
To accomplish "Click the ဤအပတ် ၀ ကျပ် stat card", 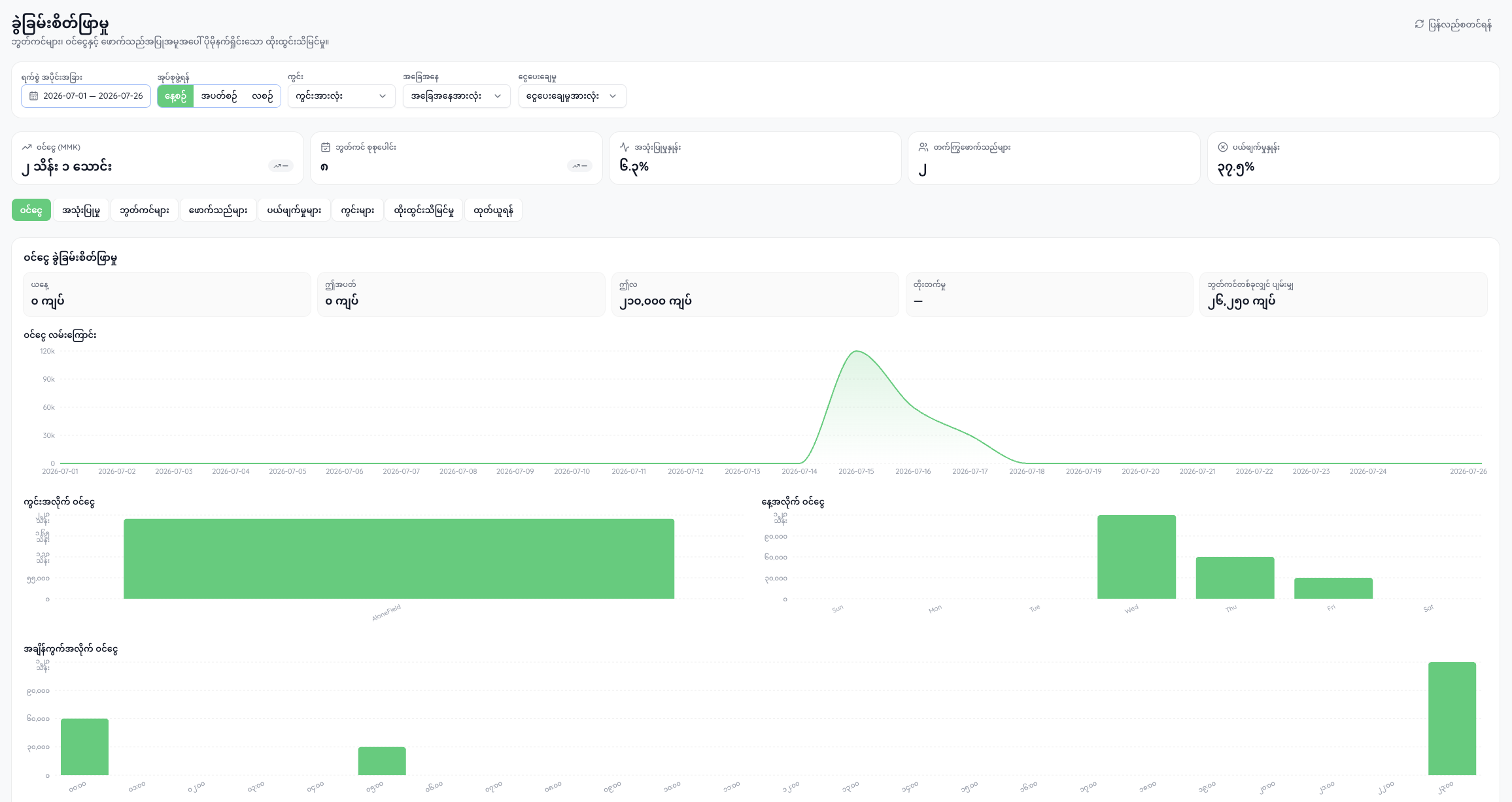I will (461, 295).
